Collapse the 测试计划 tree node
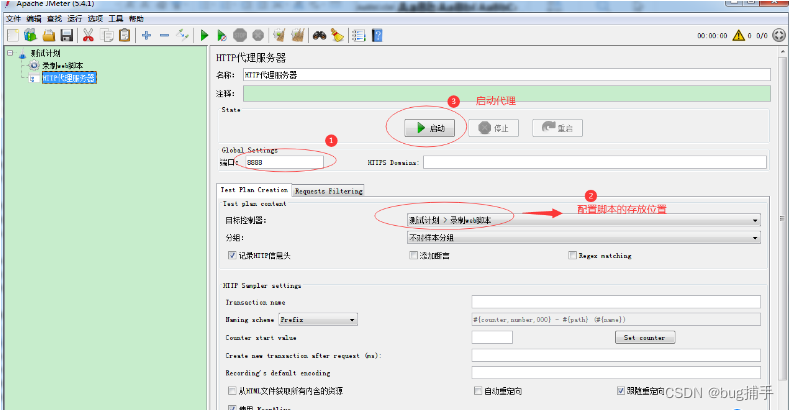This screenshot has height=410, width=789. tap(10, 53)
